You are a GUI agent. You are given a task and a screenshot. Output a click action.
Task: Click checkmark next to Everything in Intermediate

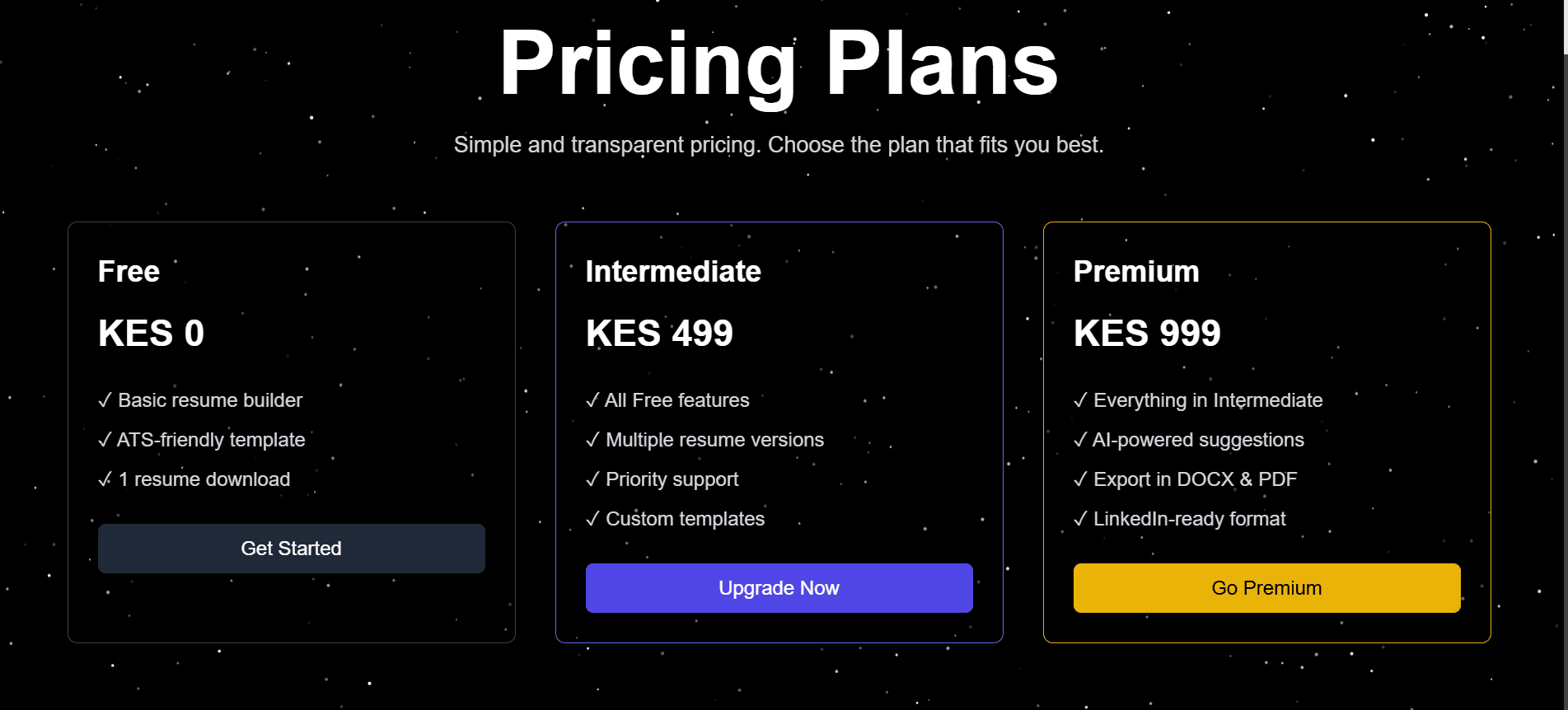(1080, 401)
